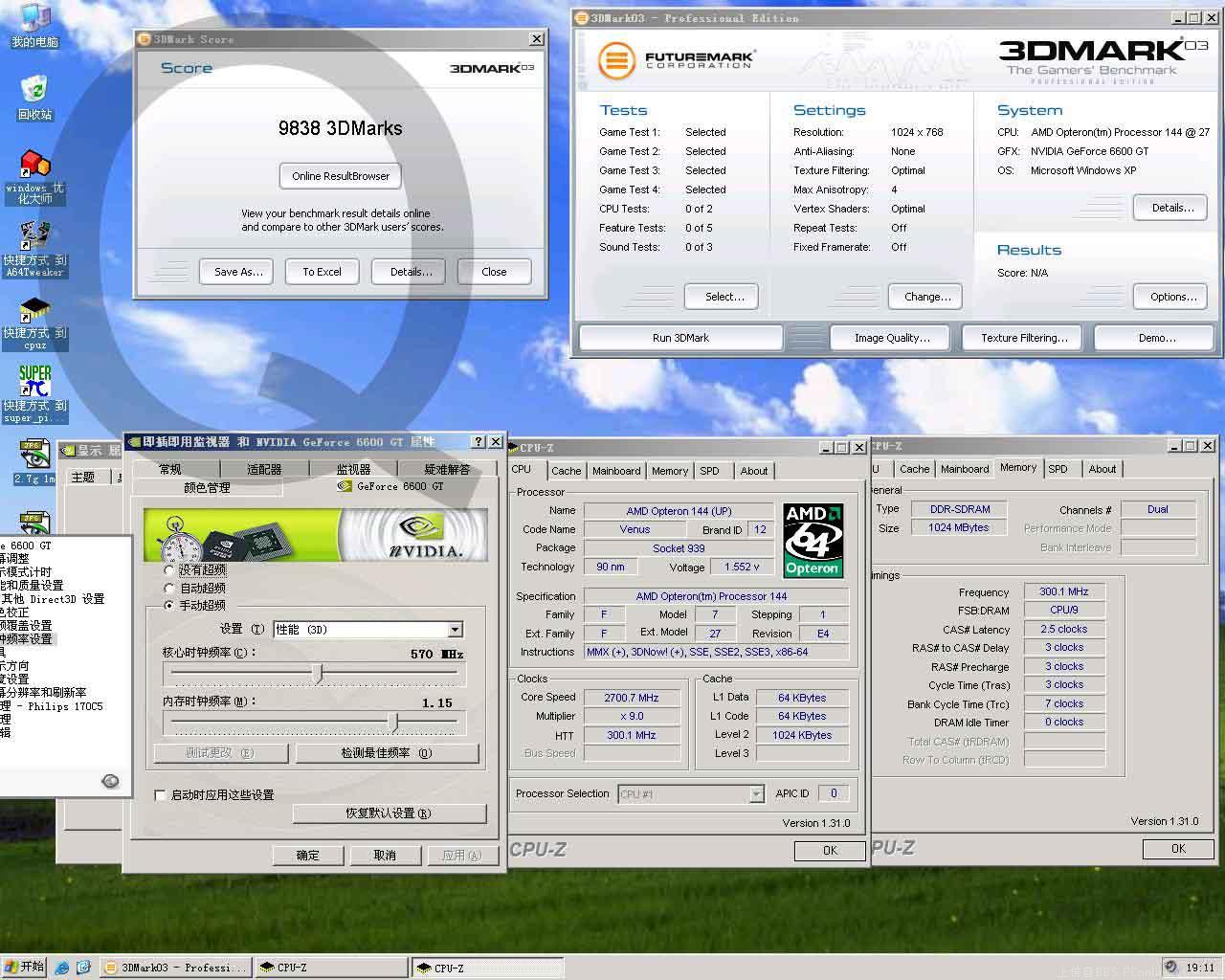Image resolution: width=1225 pixels, height=980 pixels.
Task: Adjust the memory clock frequency slider
Action: pyautogui.click(x=392, y=722)
